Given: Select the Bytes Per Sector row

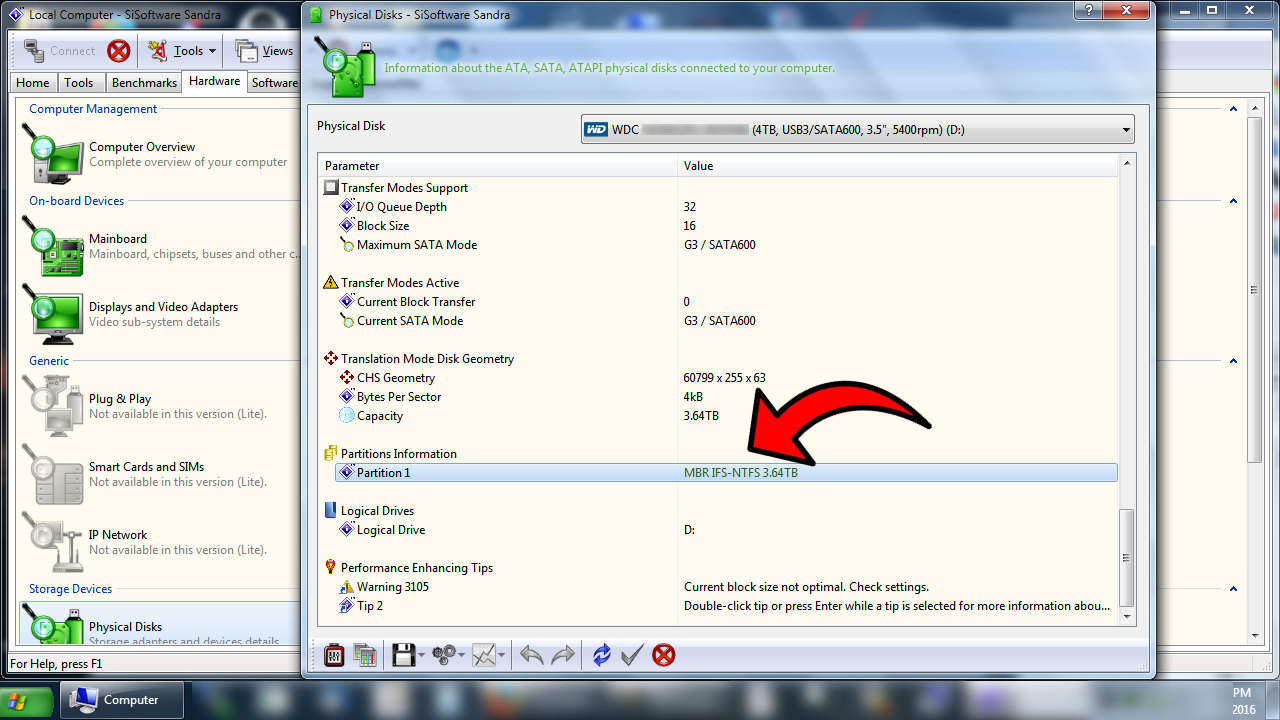Looking at the screenshot, I should click(727, 397).
